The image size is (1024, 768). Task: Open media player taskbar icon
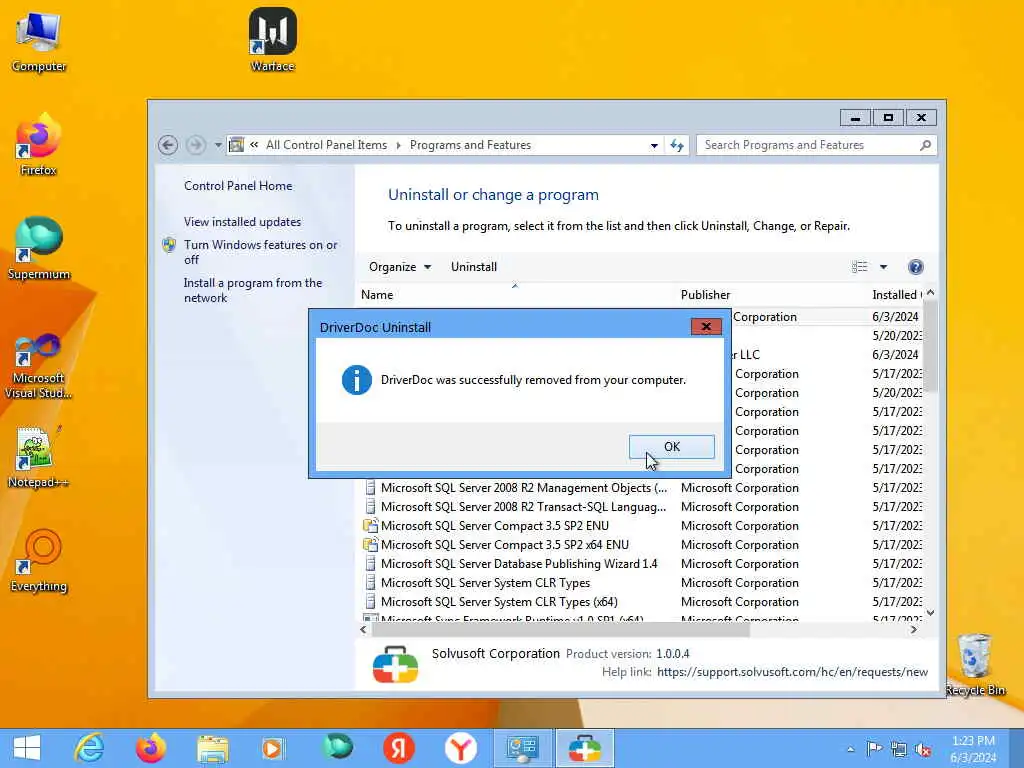(274, 748)
